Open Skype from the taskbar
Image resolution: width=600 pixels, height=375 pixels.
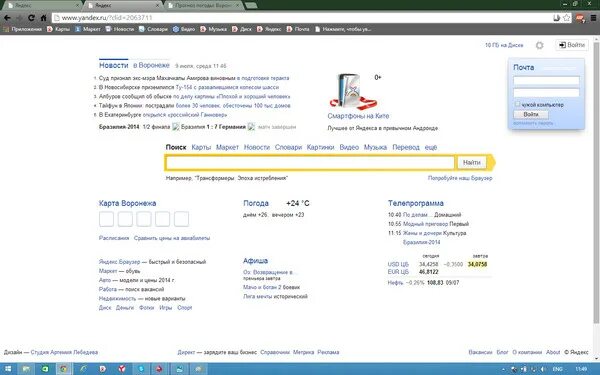pos(140,369)
